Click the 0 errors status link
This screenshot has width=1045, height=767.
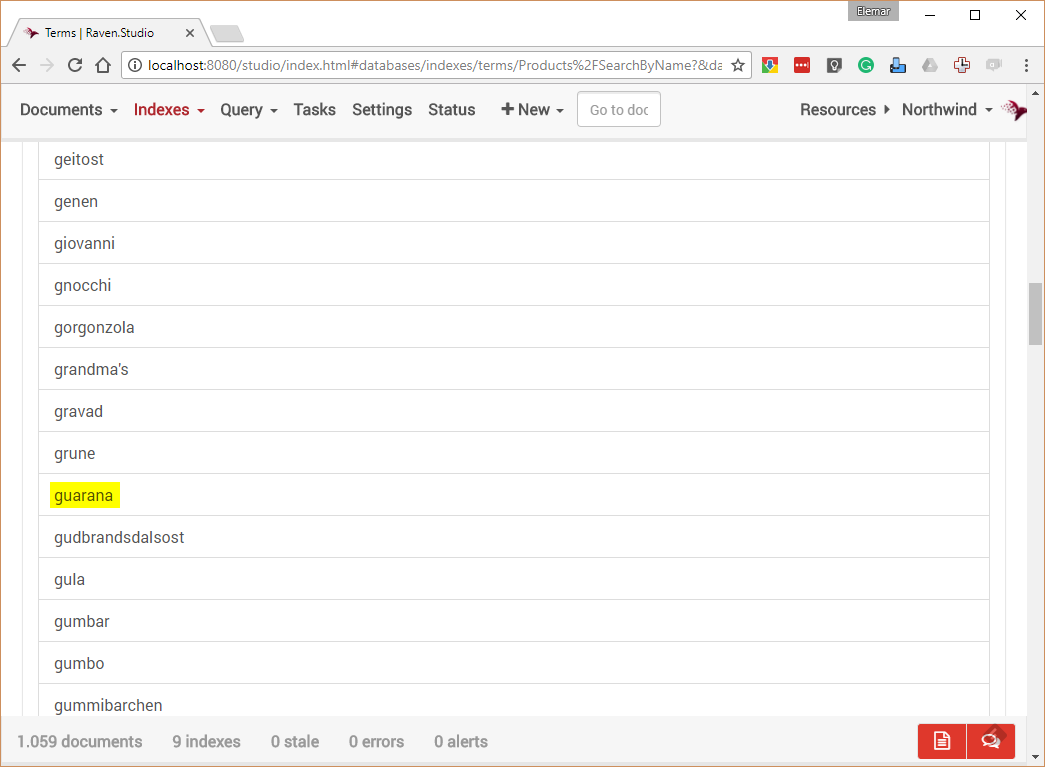(x=376, y=742)
